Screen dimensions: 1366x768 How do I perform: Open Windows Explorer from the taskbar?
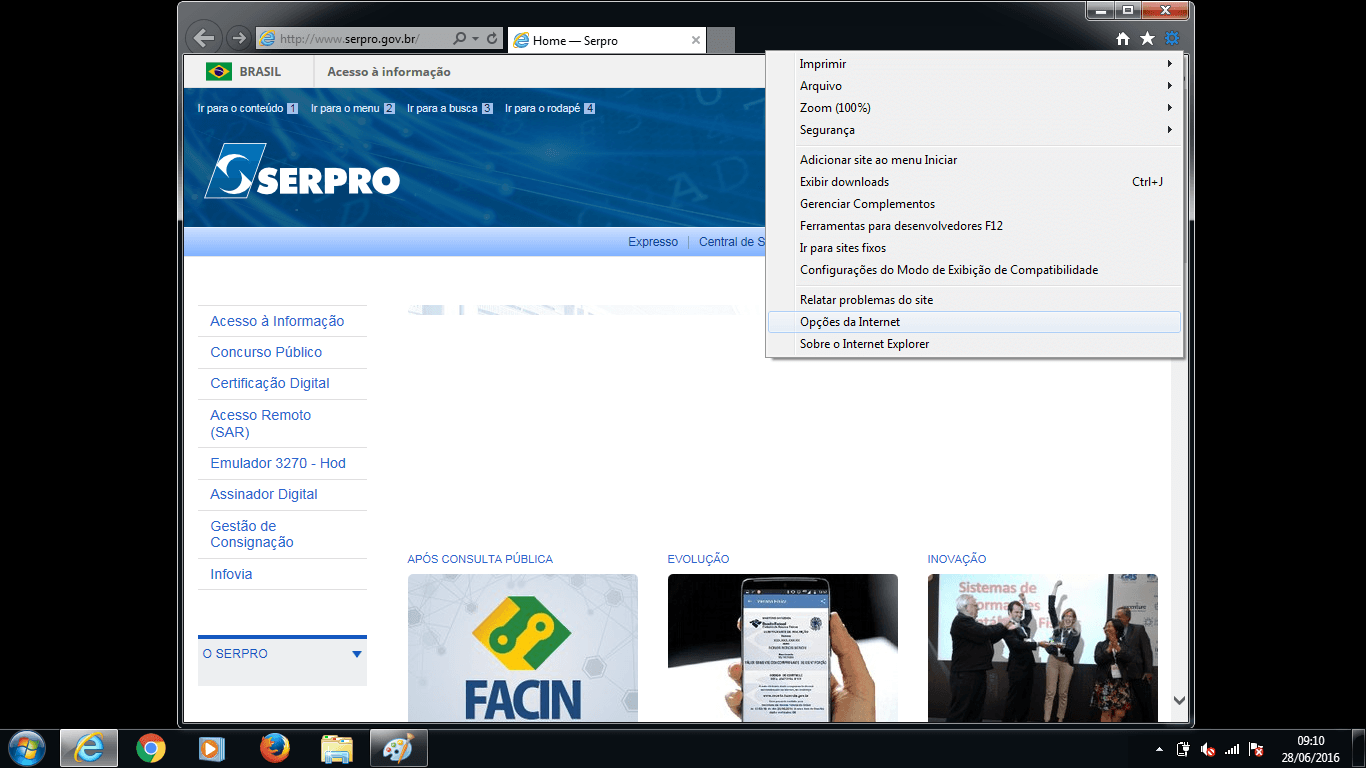coord(337,748)
